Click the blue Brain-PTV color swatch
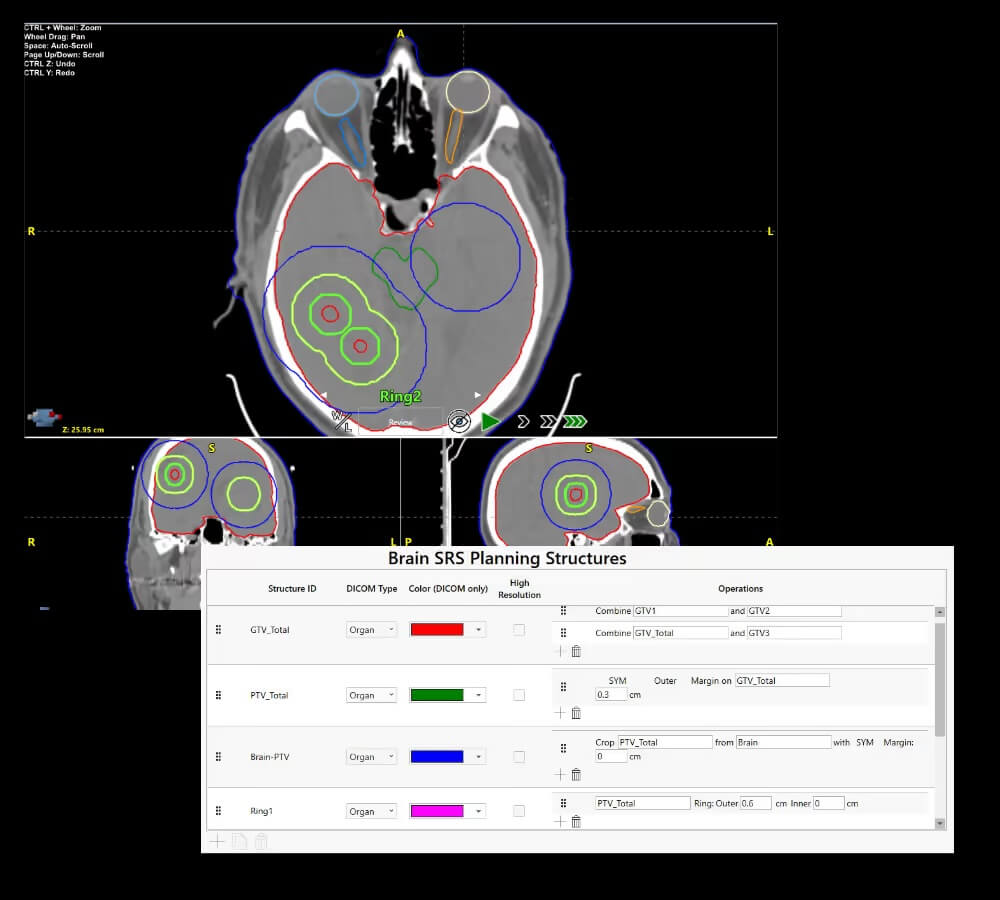 pos(437,757)
